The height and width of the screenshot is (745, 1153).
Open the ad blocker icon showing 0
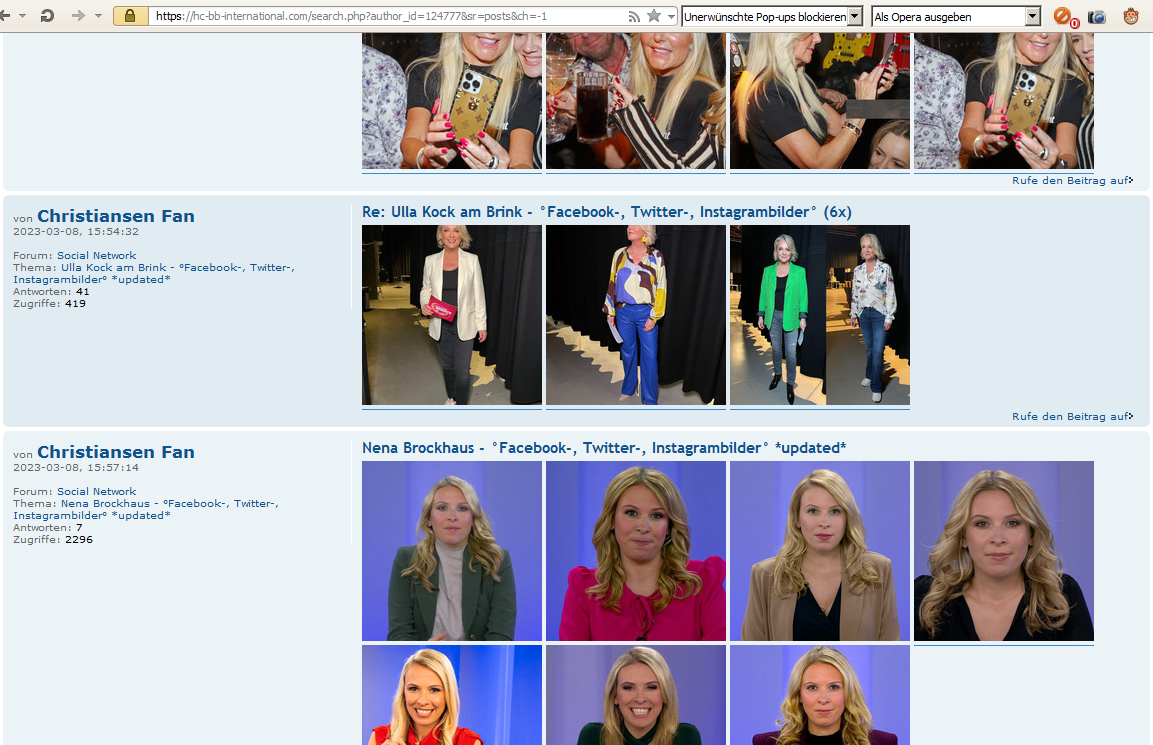[x=1065, y=16]
